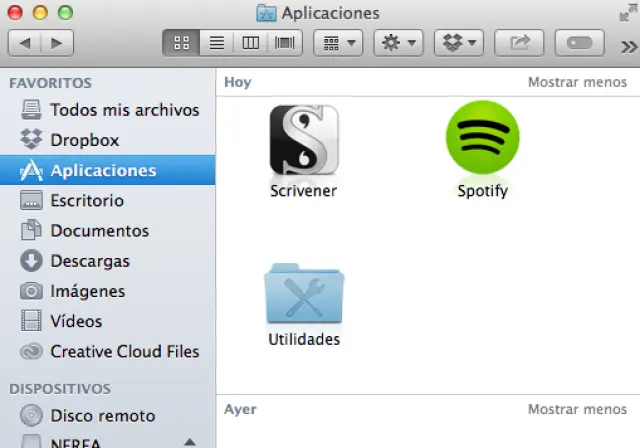Switch to Cover Flow view mode
Screen dimensions: 640x448
tap(285, 43)
